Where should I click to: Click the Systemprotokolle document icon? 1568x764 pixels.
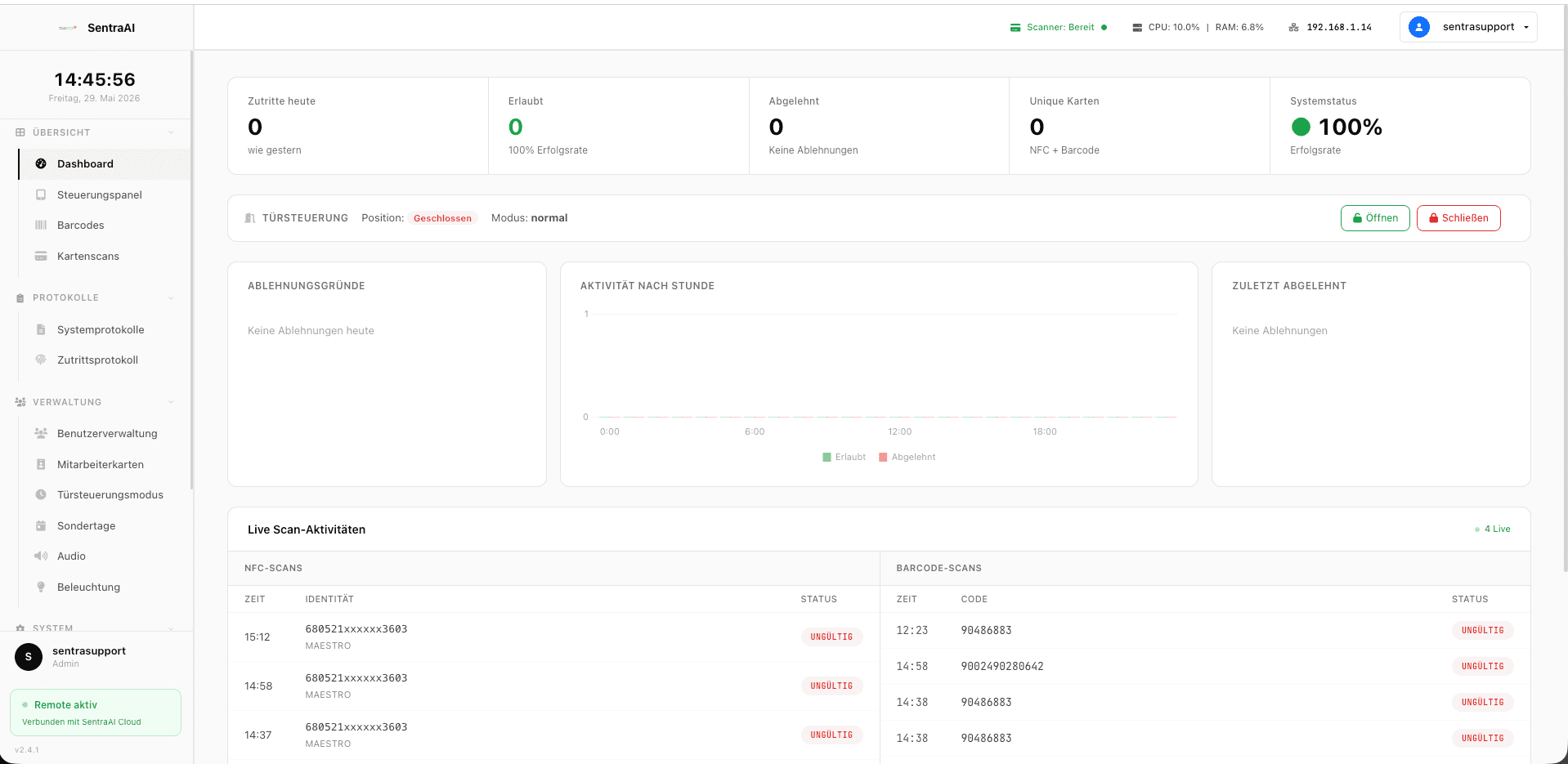pyautogui.click(x=41, y=329)
